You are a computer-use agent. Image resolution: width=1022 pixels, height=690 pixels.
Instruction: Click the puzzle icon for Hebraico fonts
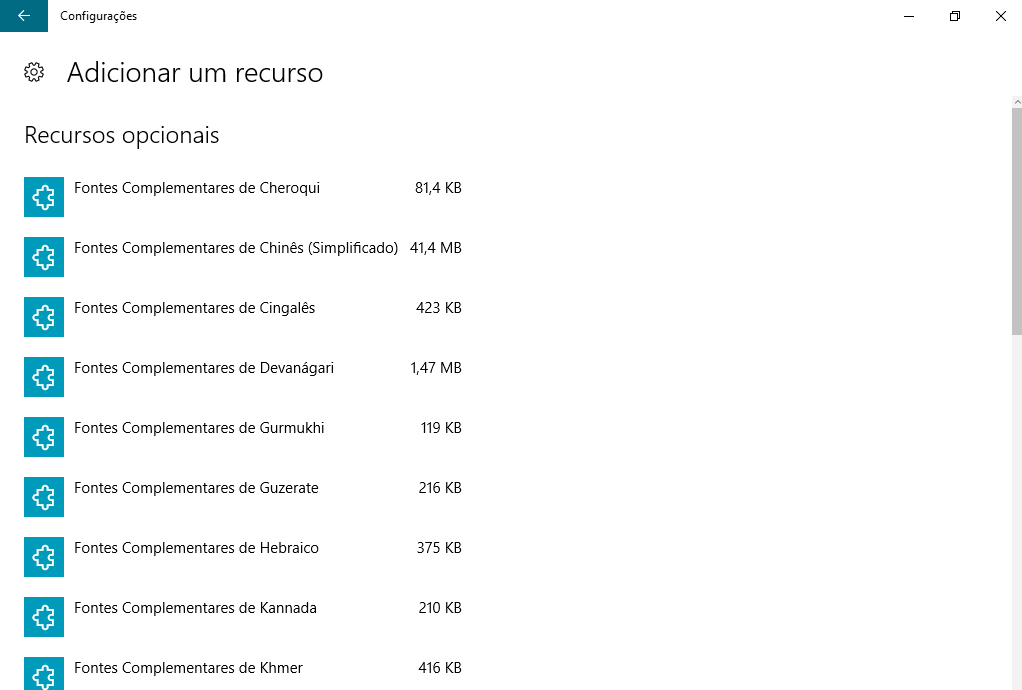click(x=44, y=556)
